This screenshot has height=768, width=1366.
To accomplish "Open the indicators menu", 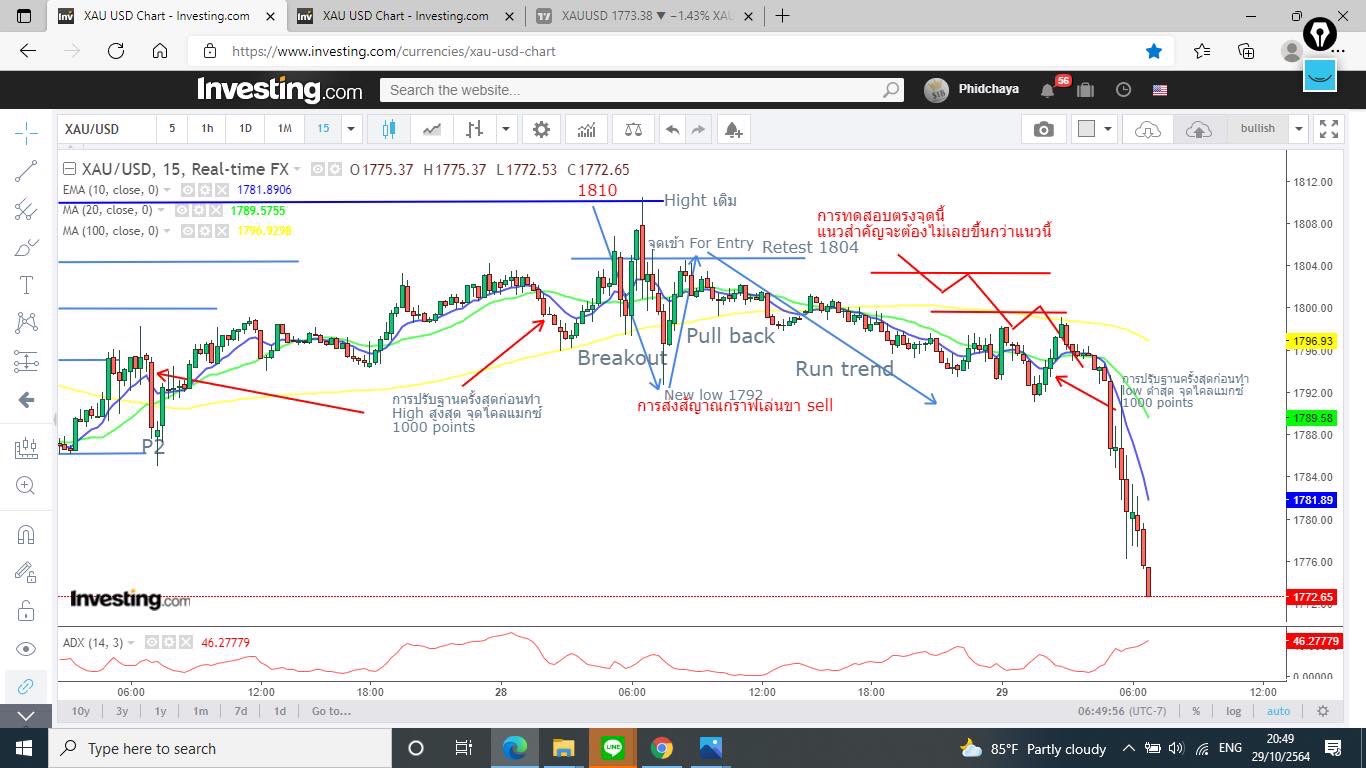I will [586, 129].
